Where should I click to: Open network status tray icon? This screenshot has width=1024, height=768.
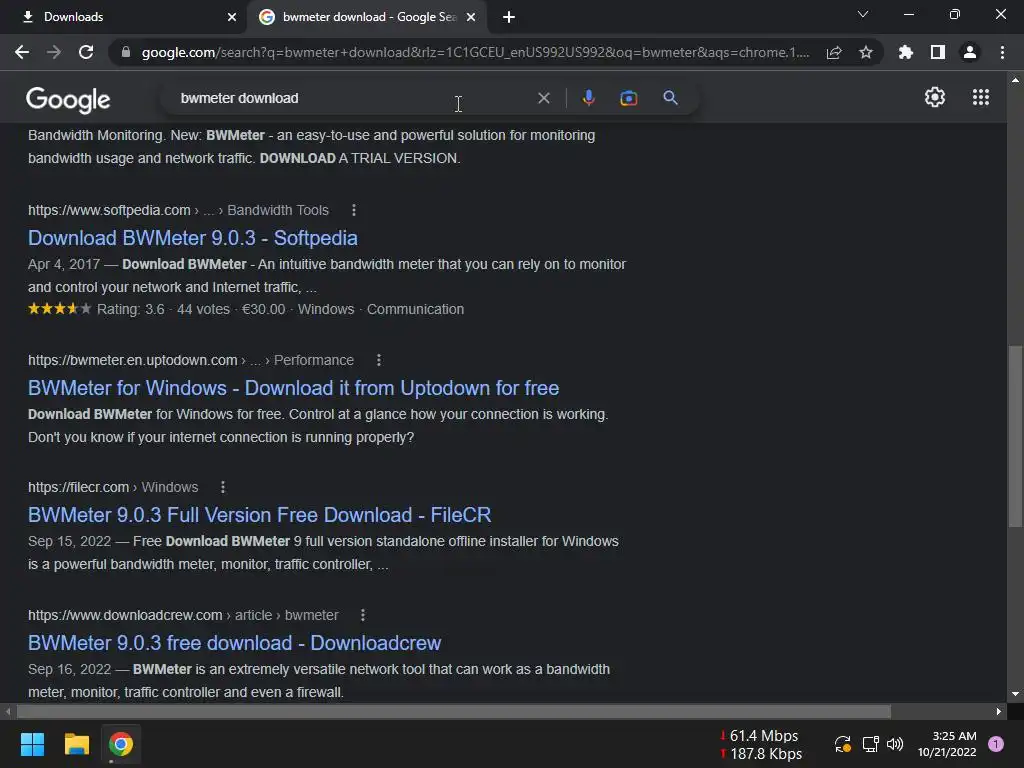click(871, 744)
